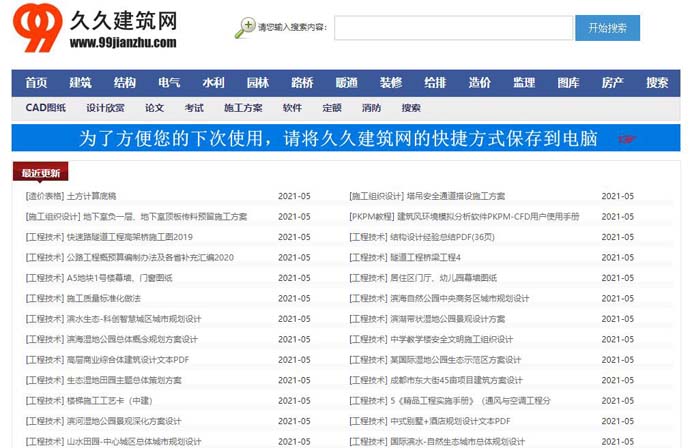Open the 水利 menu item
690x448 pixels.
(213, 83)
